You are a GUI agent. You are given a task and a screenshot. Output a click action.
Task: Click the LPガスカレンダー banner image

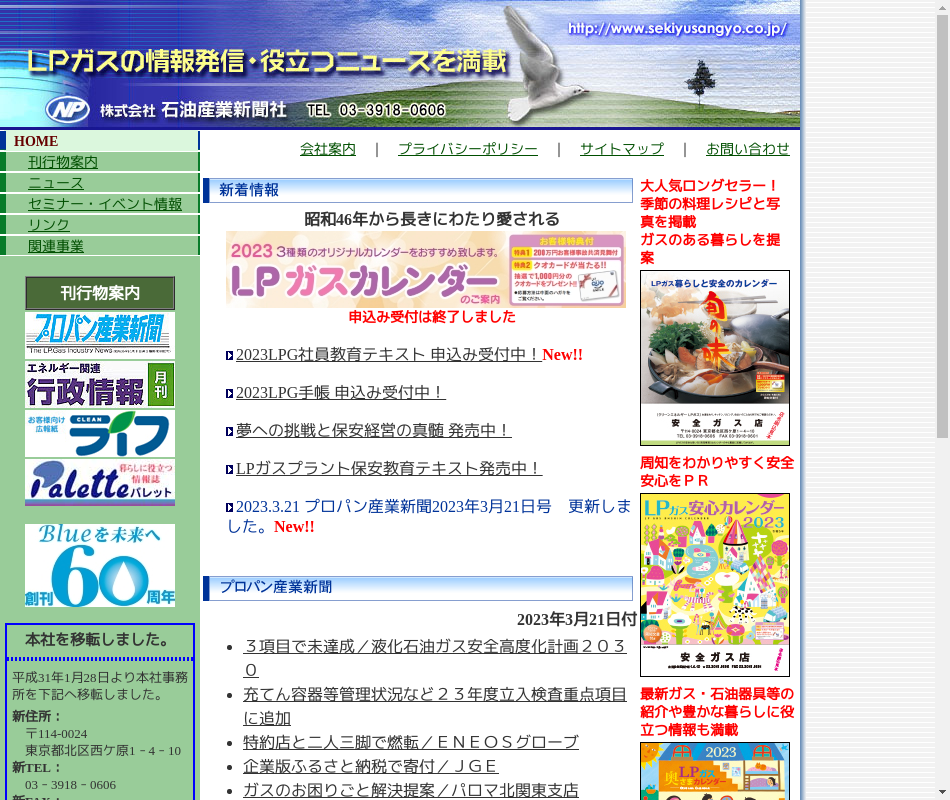pos(426,269)
